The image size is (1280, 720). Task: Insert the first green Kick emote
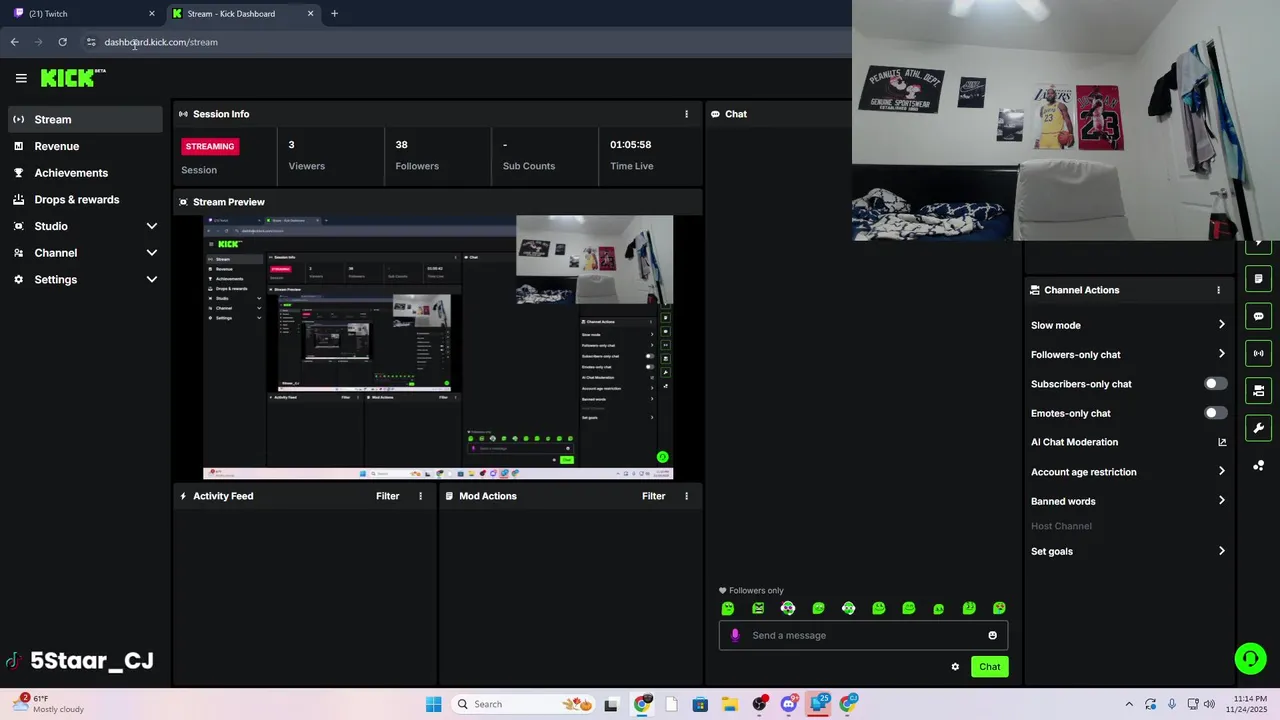pos(728,608)
